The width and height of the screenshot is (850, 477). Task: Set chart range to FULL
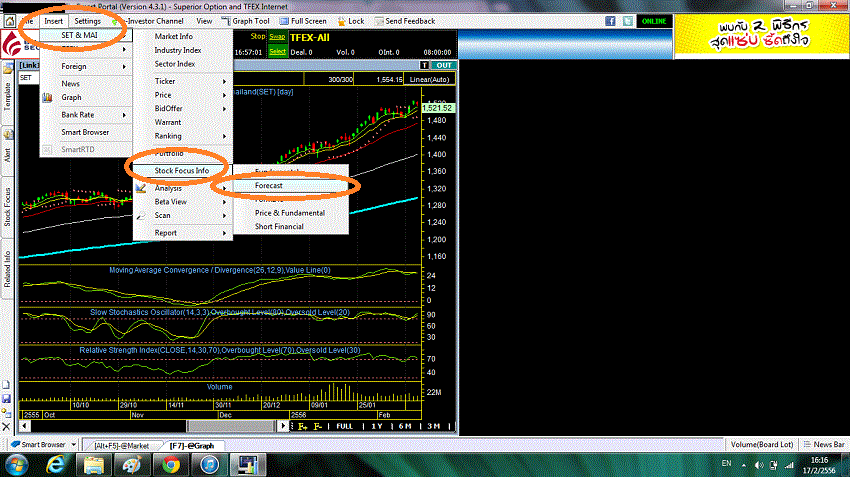pyautogui.click(x=345, y=427)
